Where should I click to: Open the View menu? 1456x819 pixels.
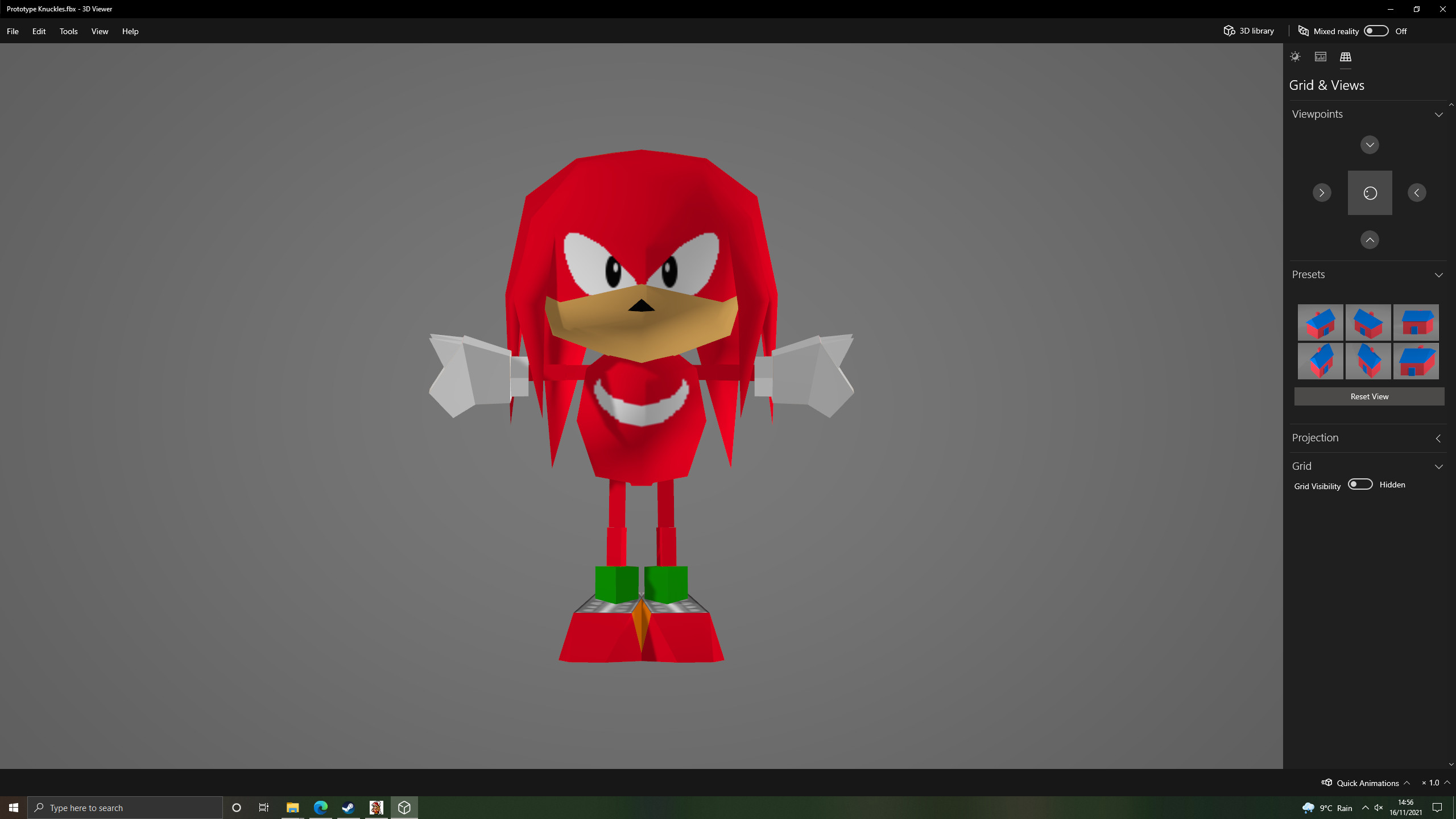tap(100, 31)
